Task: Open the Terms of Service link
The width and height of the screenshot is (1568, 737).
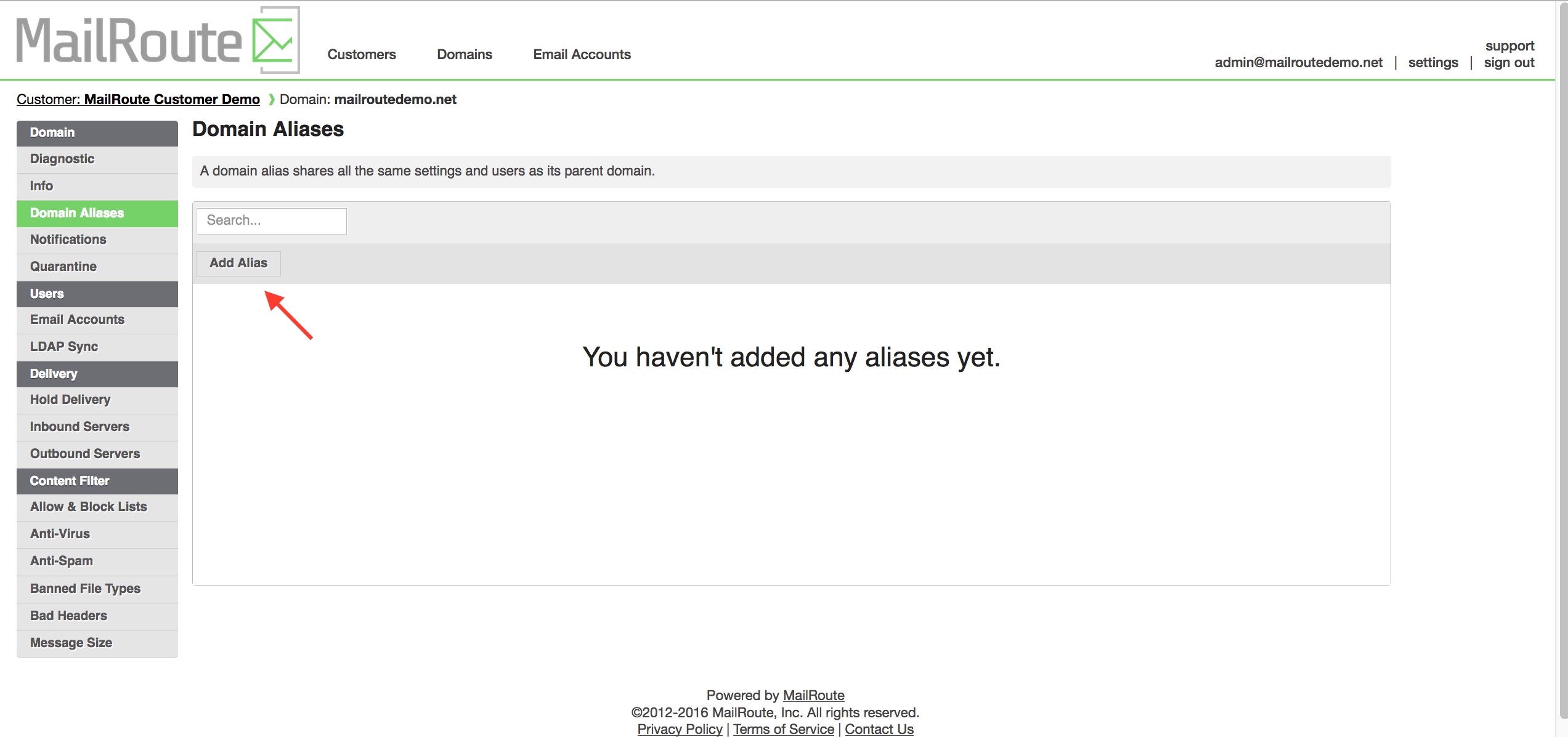Action: 784,729
